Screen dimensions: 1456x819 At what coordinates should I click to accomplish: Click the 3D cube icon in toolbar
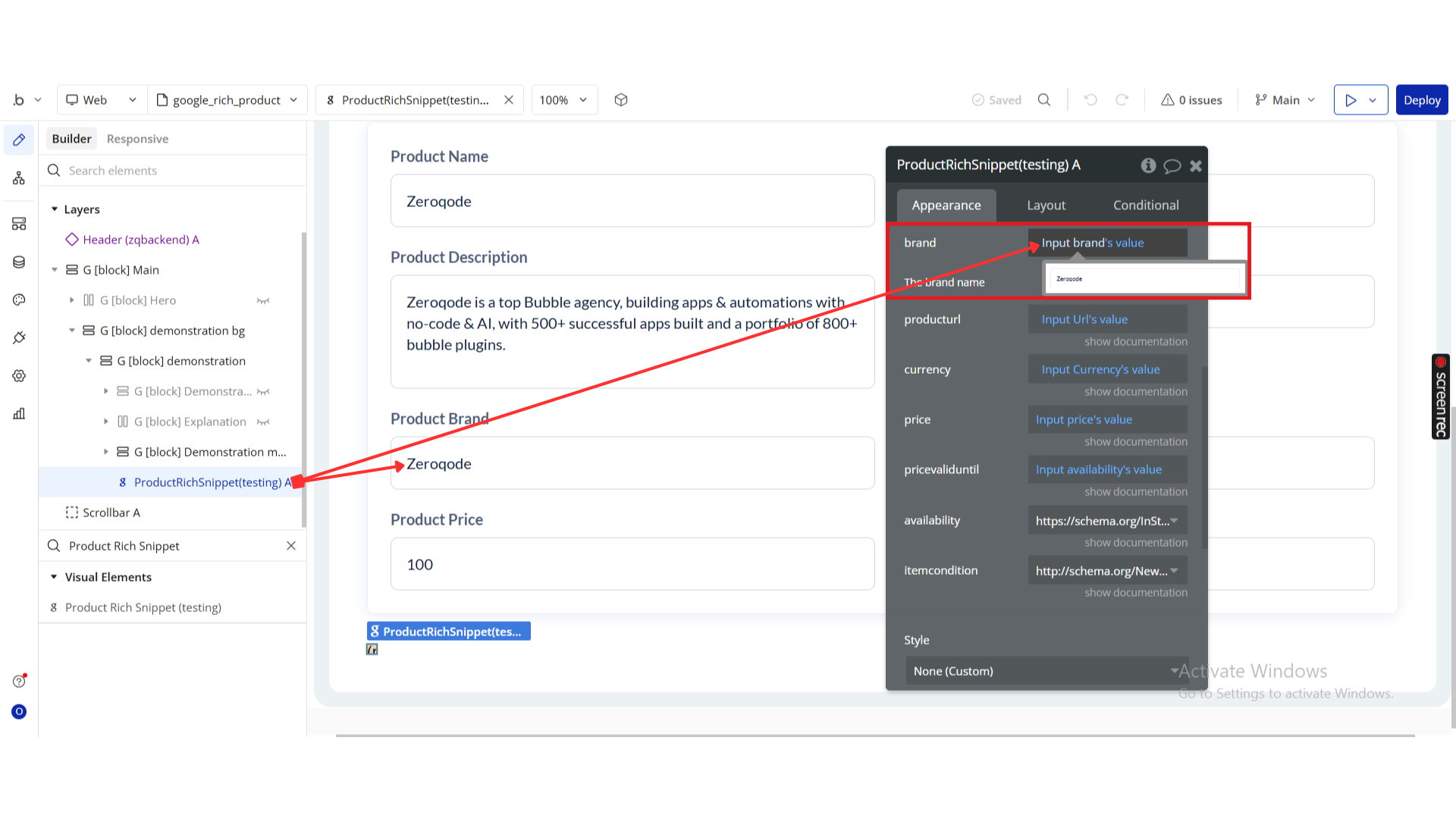(x=621, y=100)
